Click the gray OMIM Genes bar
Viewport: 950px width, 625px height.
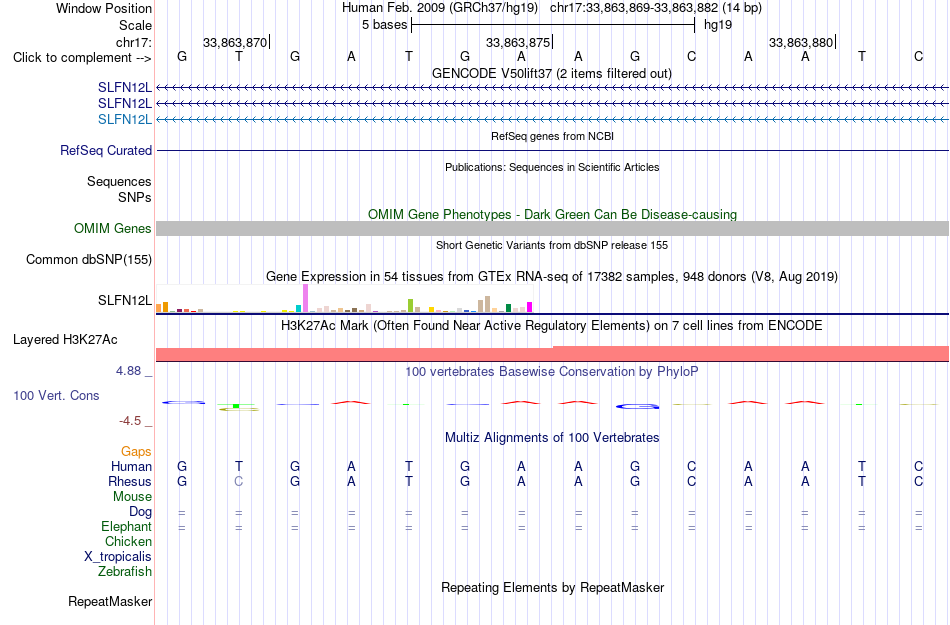[553, 228]
